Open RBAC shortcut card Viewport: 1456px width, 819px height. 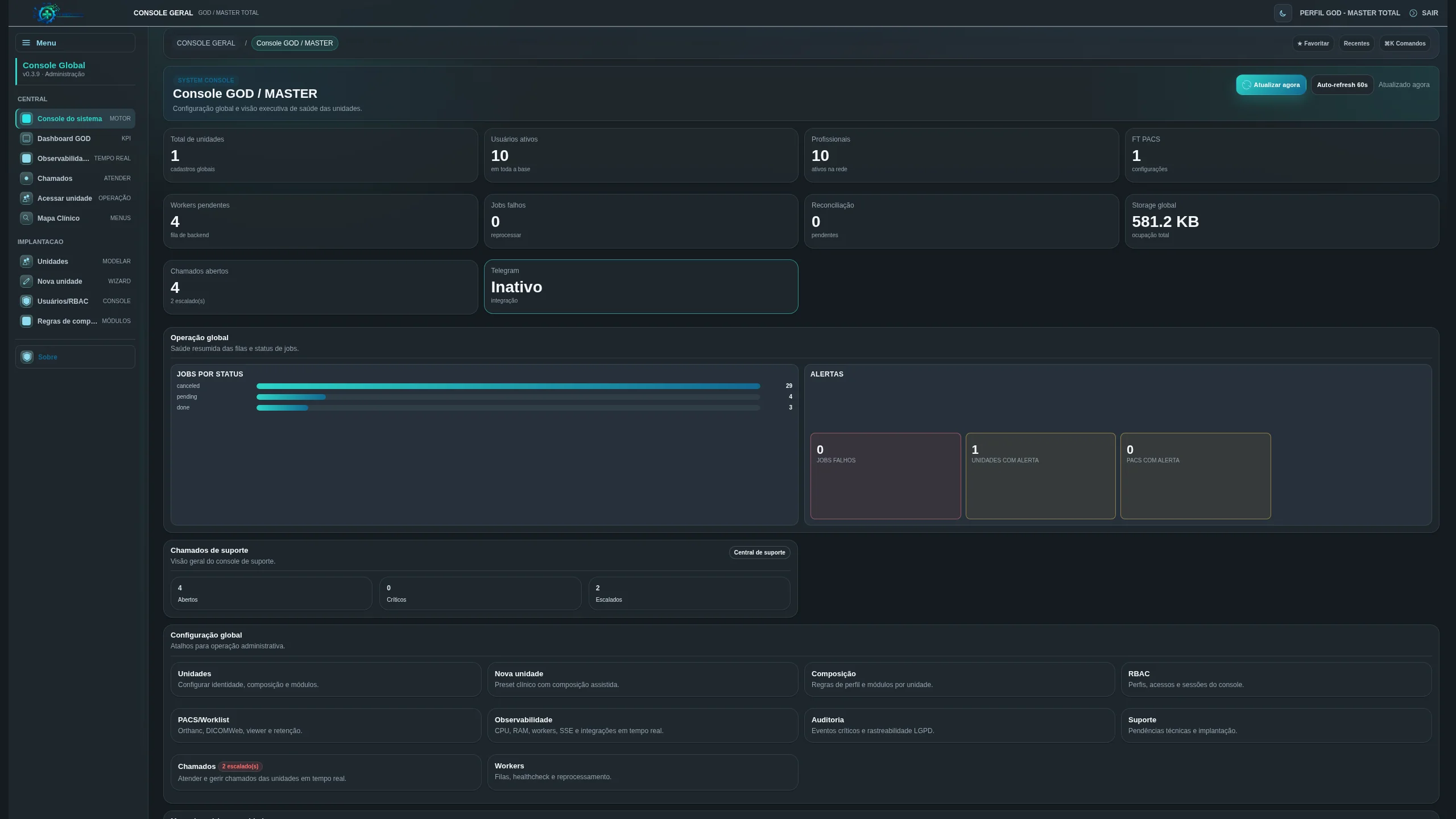click(x=1276, y=679)
